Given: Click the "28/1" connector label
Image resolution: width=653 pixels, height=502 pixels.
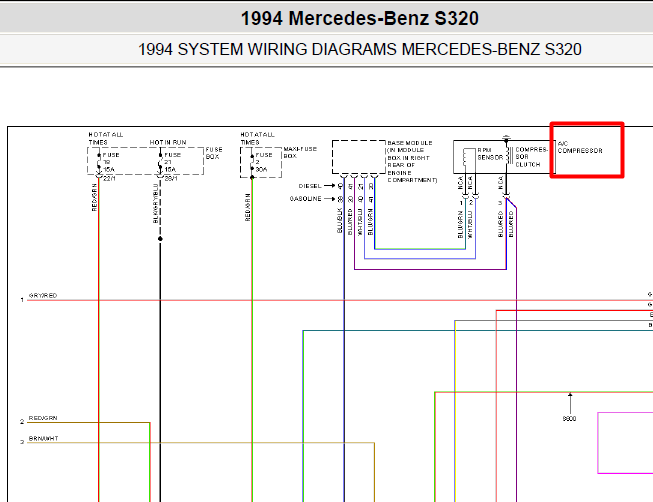Looking at the screenshot, I should tap(171, 179).
